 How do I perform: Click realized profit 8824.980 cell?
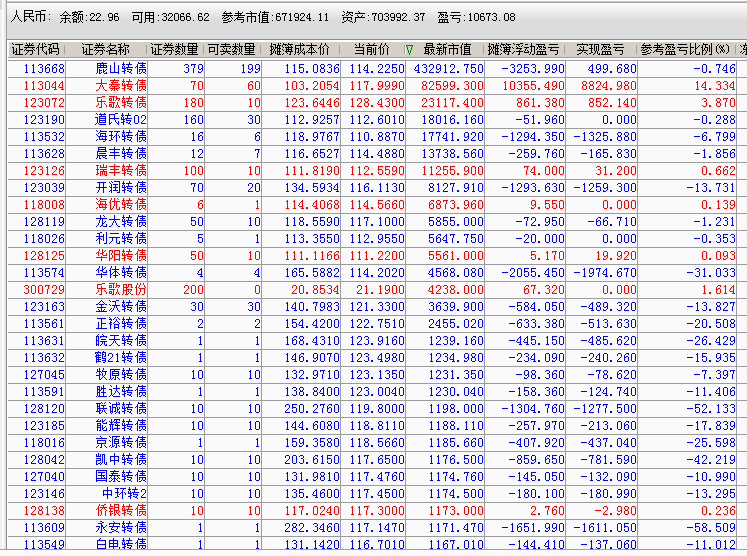coord(608,86)
